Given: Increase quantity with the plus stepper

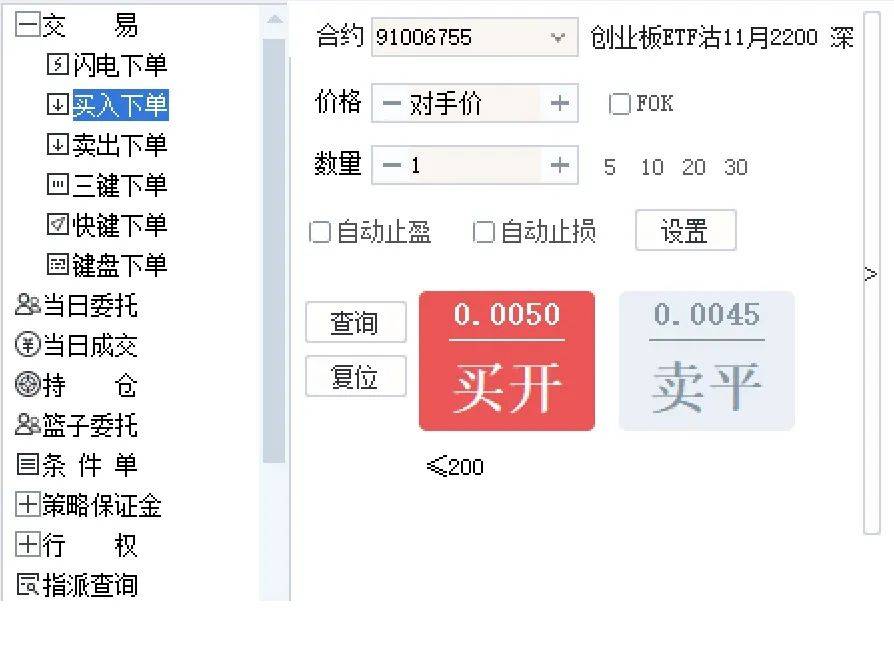Looking at the screenshot, I should click(x=560, y=165).
